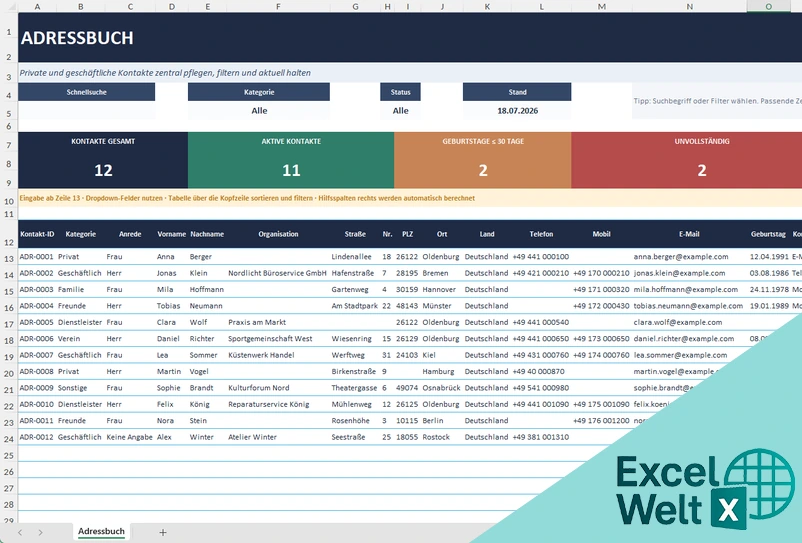Select the Küstenwerk Handel cell
The height and width of the screenshot is (543, 802).
click(x=278, y=355)
